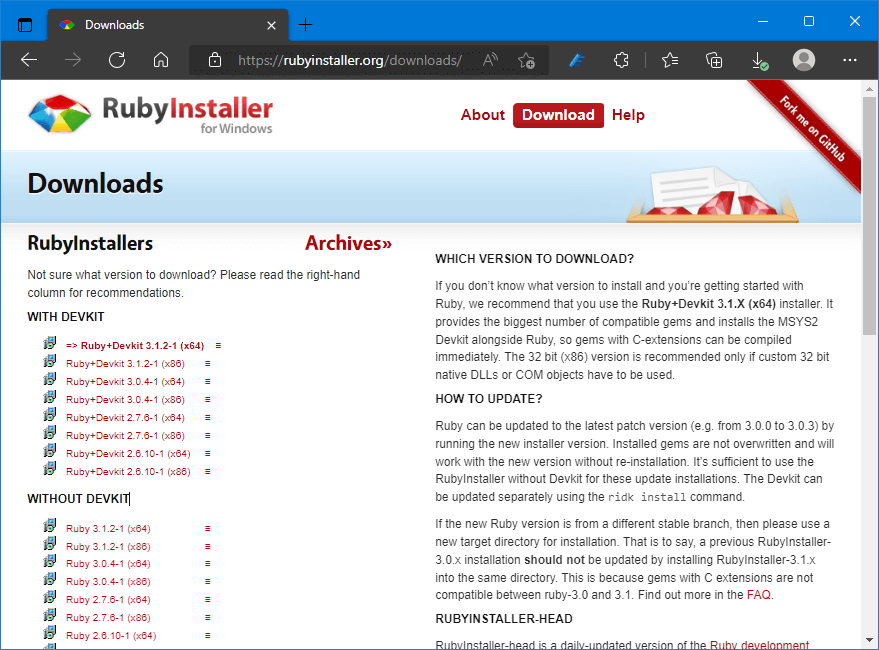Open the Extensions puzzle icon

click(x=621, y=60)
